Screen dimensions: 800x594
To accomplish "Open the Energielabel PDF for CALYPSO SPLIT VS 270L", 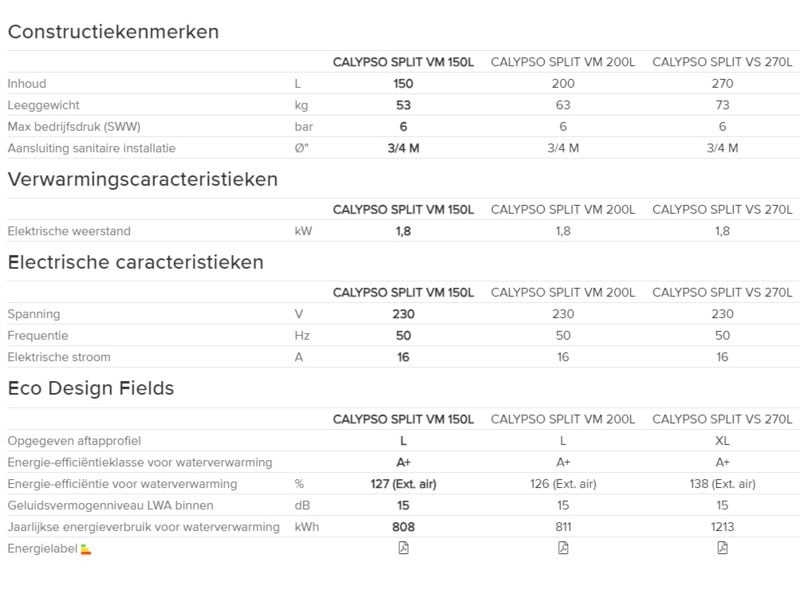I will click(x=722, y=548).
